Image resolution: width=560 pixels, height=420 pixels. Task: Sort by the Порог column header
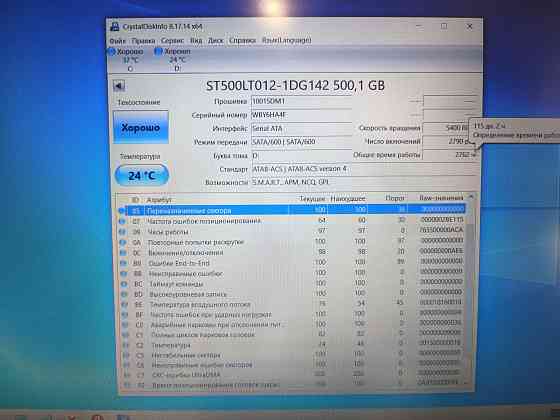click(394, 198)
